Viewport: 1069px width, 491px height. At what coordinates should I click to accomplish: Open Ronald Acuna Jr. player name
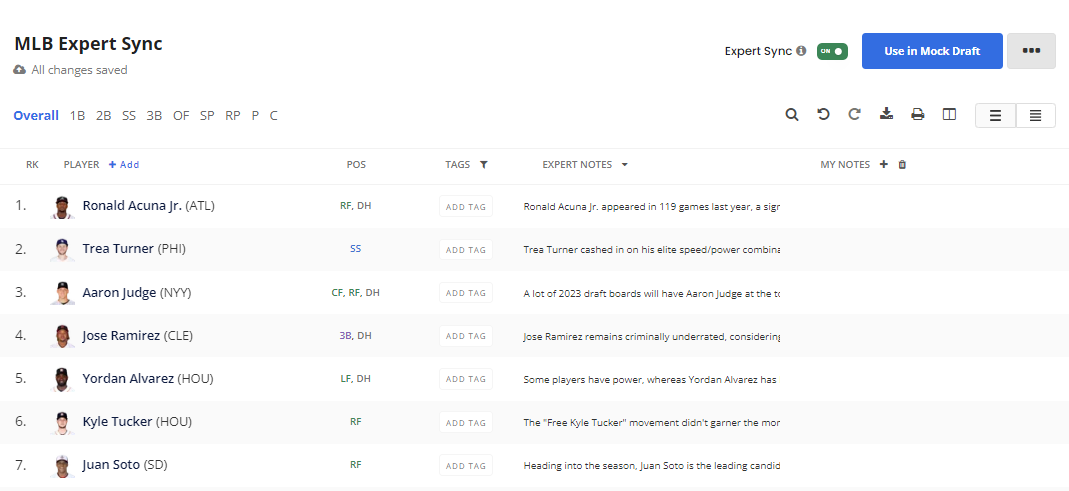132,205
